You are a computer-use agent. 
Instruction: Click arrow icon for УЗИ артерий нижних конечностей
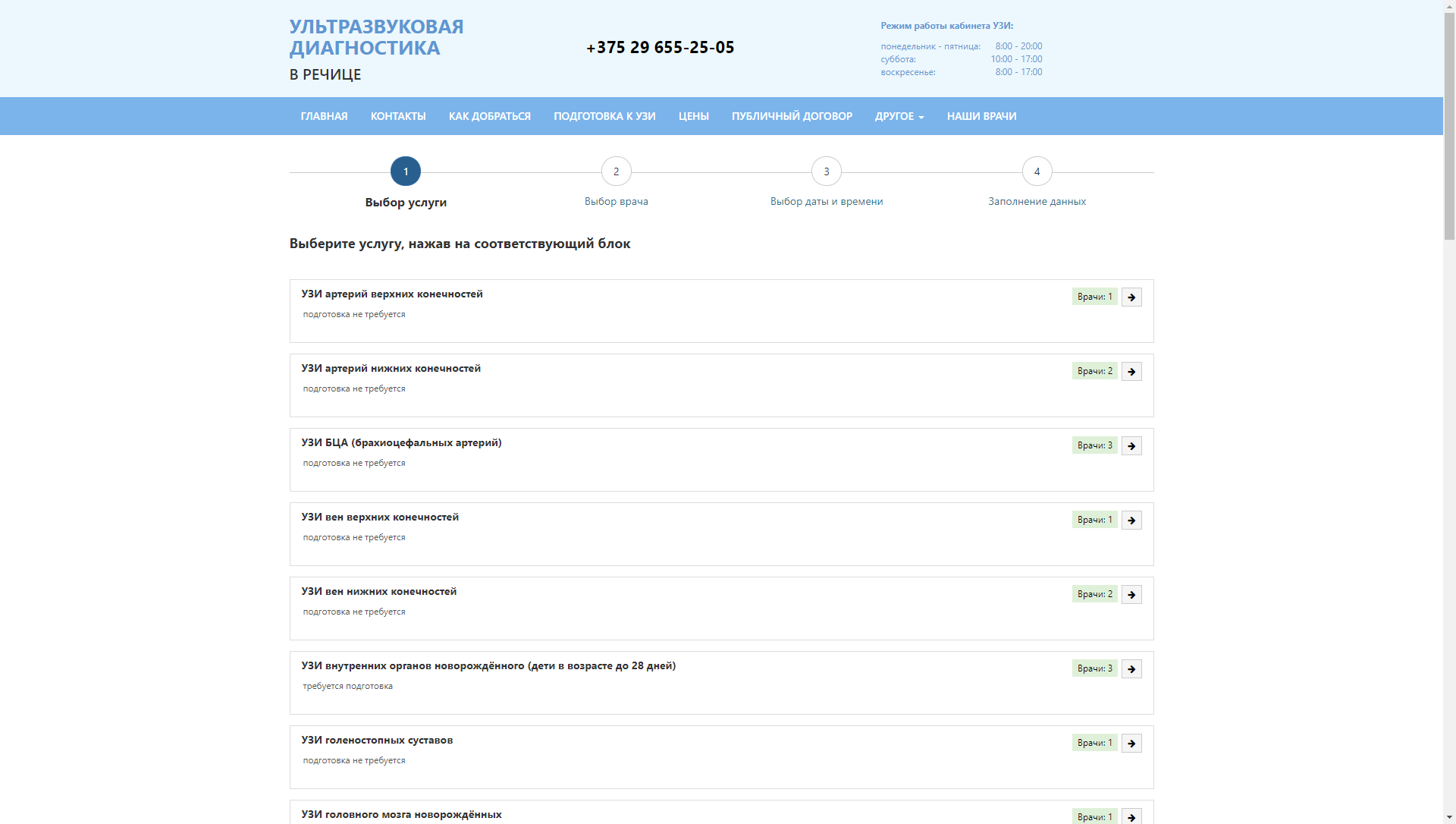(1131, 372)
